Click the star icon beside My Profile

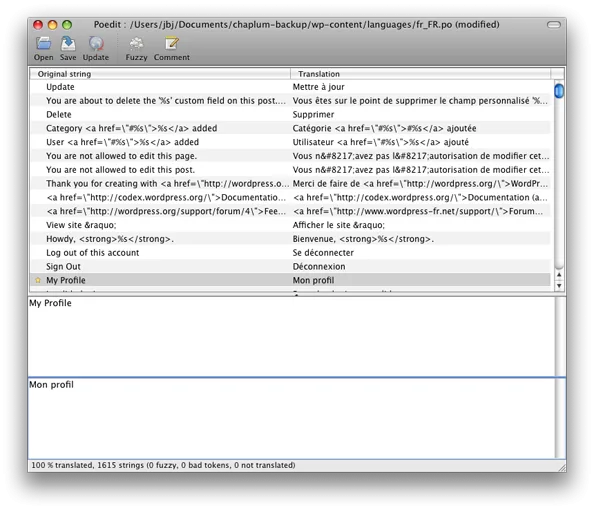pyautogui.click(x=38, y=280)
